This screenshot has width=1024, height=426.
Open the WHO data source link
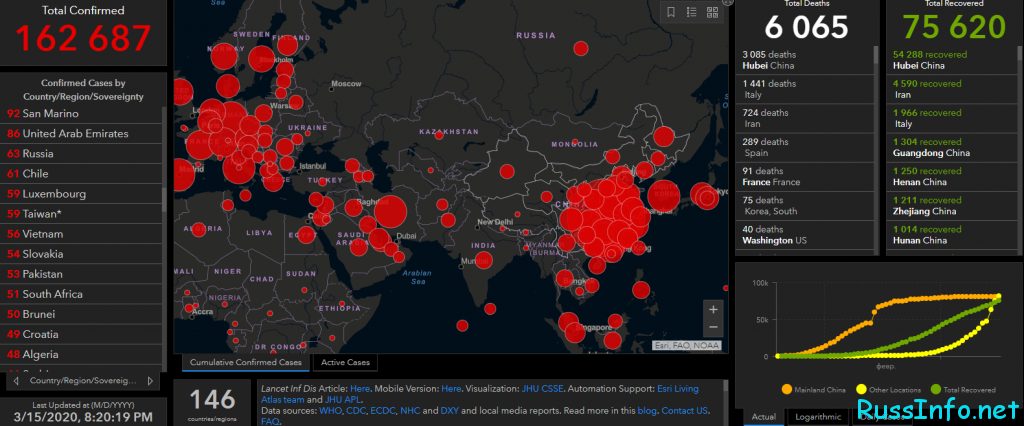(x=328, y=411)
